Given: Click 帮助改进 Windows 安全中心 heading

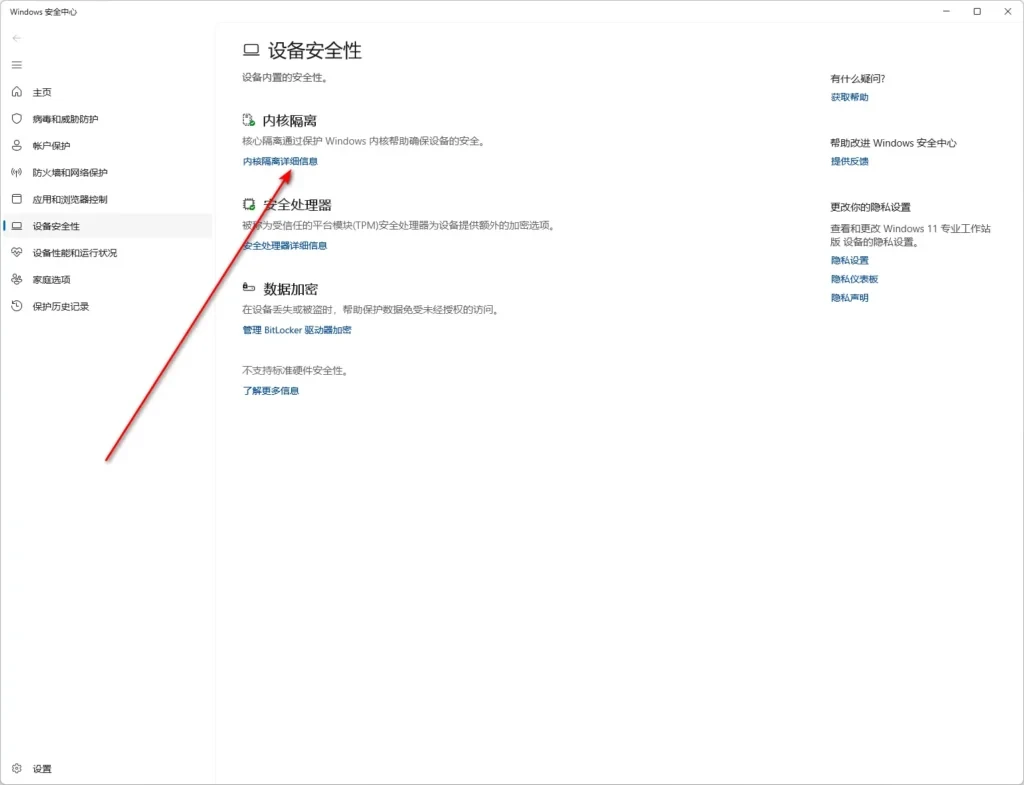Looking at the screenshot, I should point(893,143).
